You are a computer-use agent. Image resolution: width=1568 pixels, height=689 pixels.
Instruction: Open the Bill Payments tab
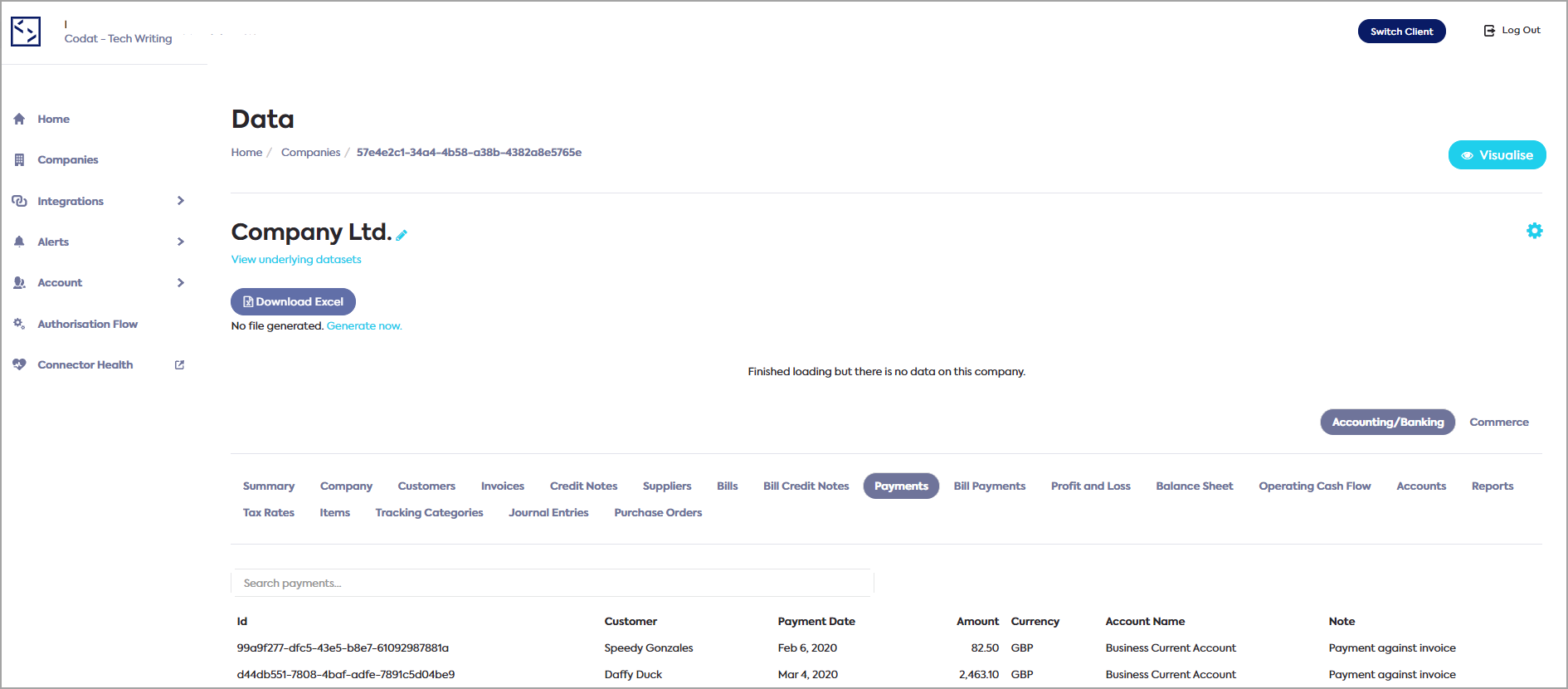pyautogui.click(x=990, y=486)
